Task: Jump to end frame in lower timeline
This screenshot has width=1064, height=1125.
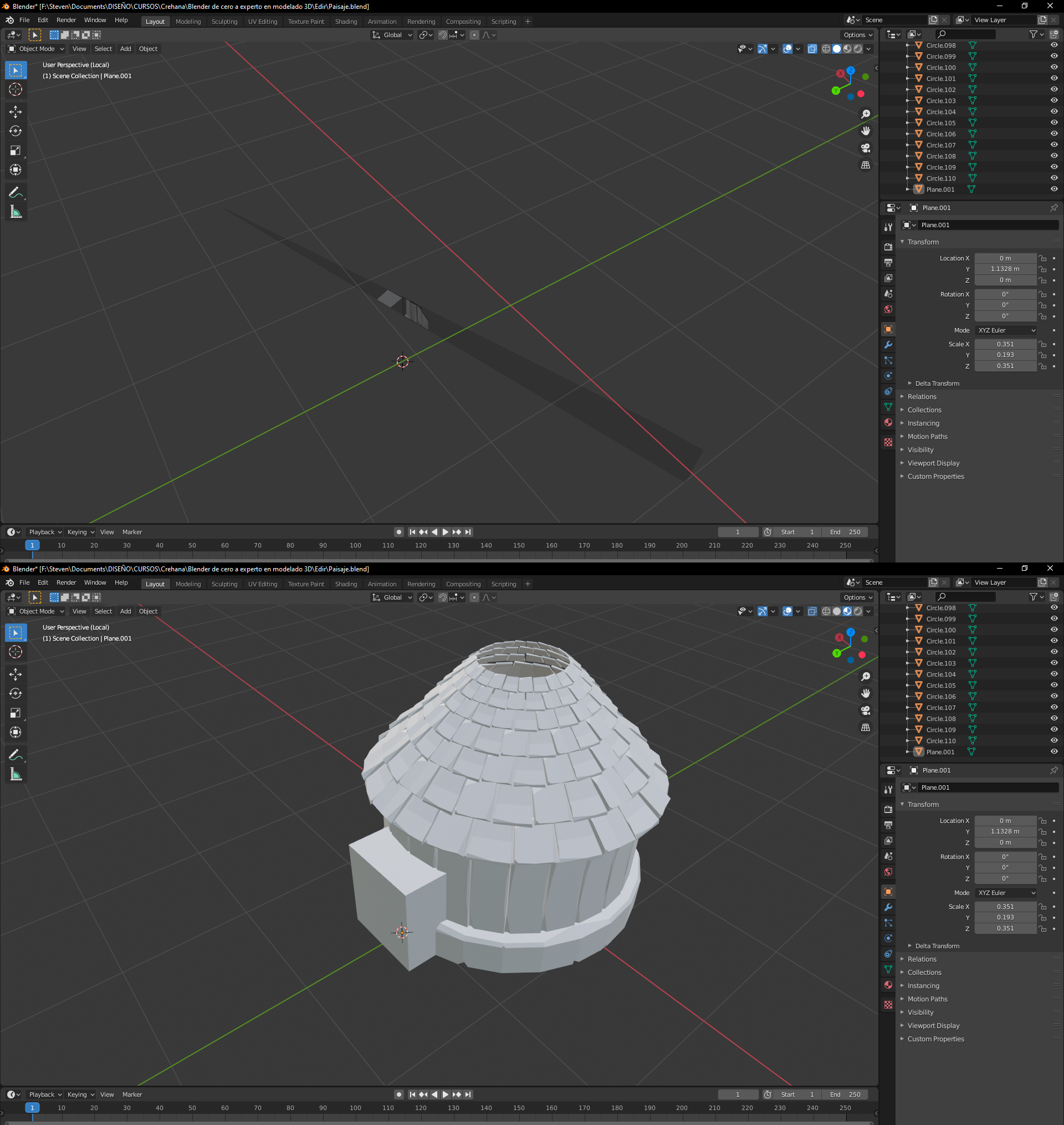Action: pos(468,1095)
